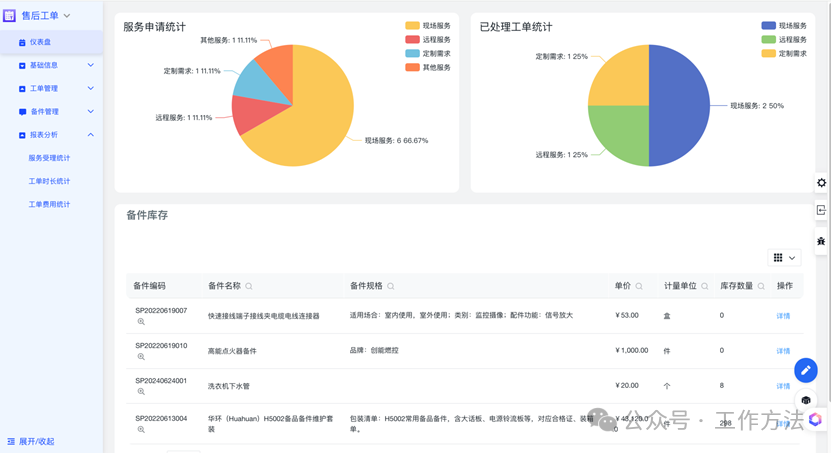Open 详情 for 洗衣机下水管 row
Image resolution: width=831 pixels, height=453 pixels.
[783, 386]
